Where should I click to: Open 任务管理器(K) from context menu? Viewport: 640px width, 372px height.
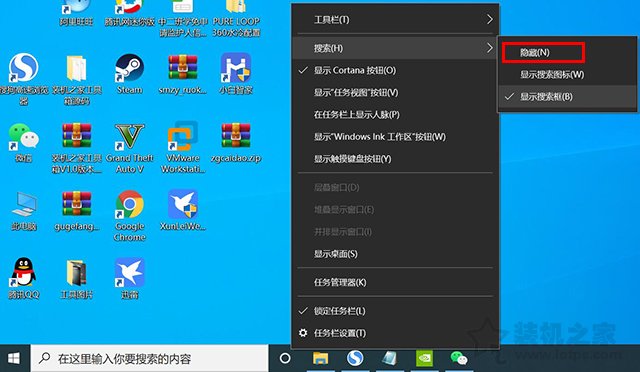pos(395,282)
